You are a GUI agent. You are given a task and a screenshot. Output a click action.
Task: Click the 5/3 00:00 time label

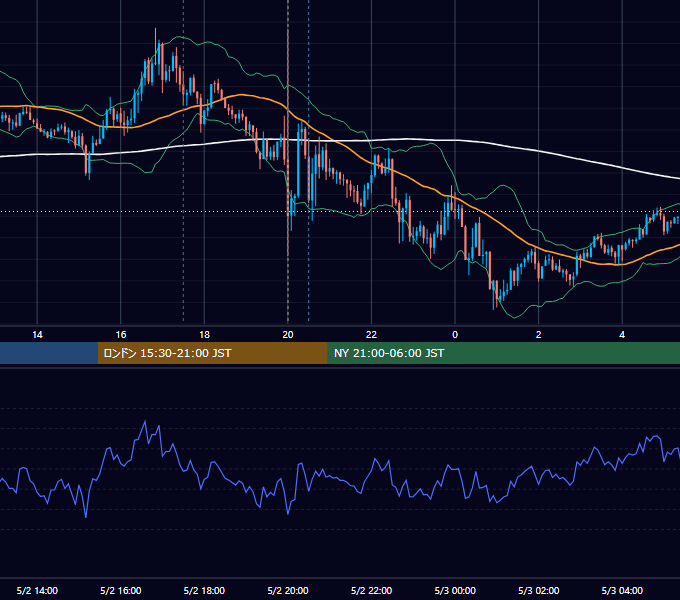455,590
